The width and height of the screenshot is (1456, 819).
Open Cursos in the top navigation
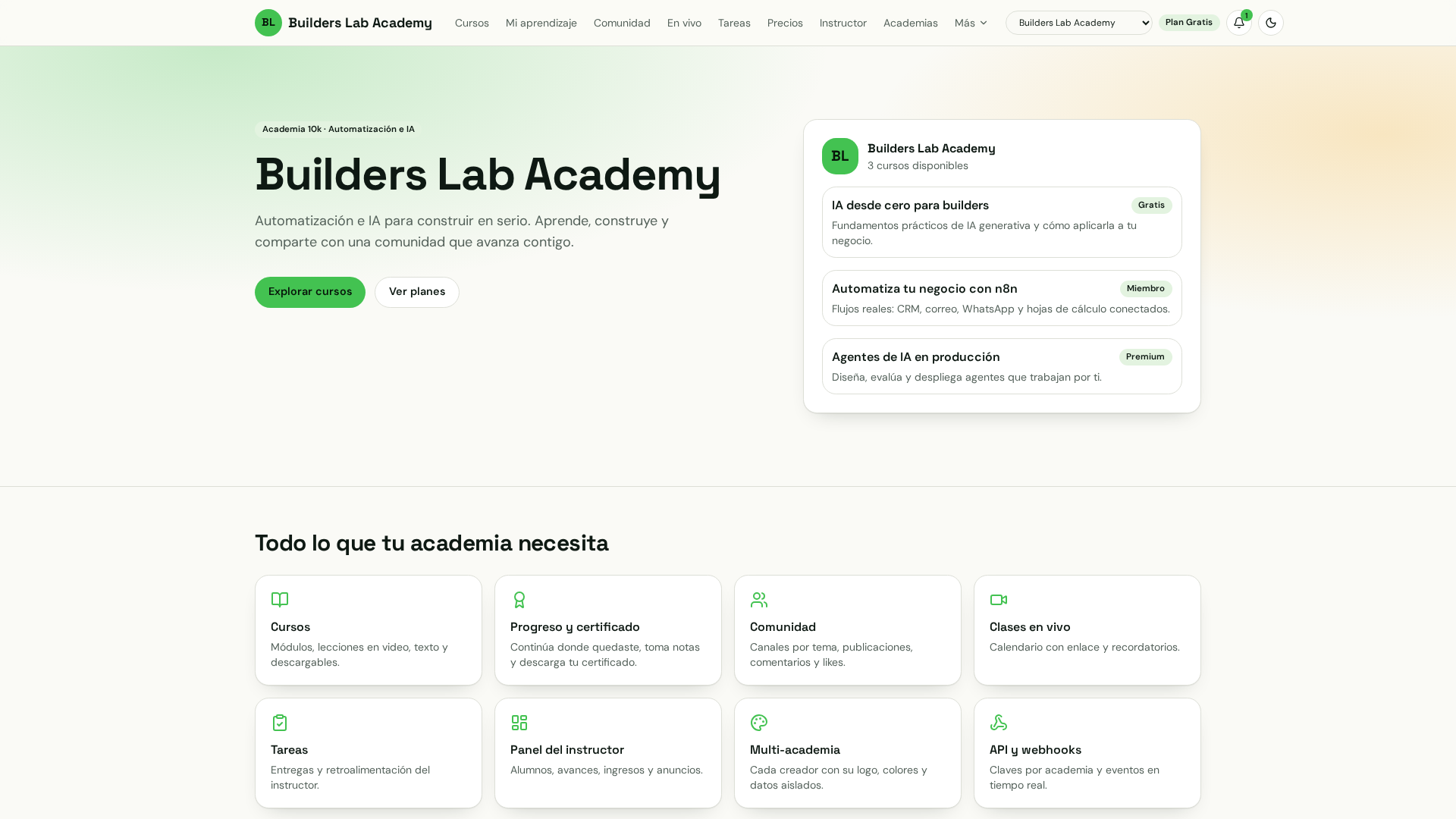tap(472, 23)
